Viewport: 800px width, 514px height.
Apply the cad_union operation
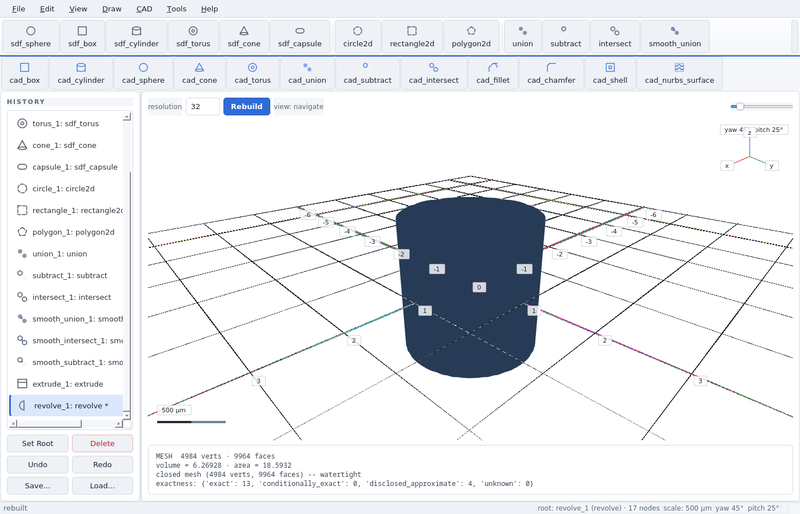pyautogui.click(x=307, y=74)
